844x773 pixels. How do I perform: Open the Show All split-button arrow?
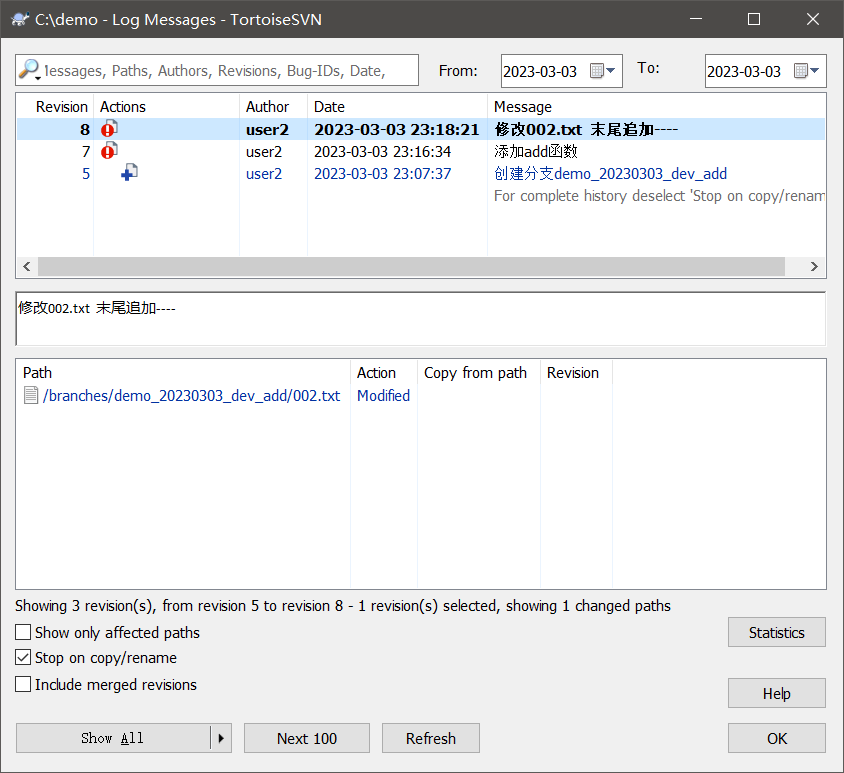pos(221,738)
